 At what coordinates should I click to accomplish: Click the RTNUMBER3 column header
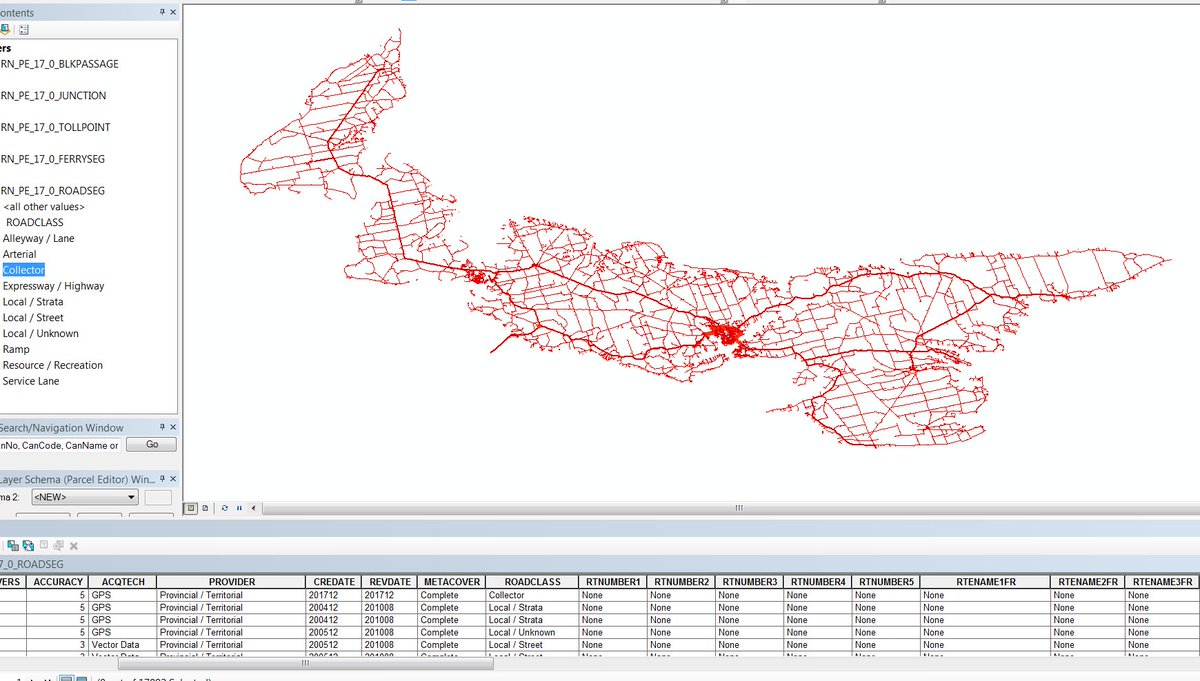point(749,582)
